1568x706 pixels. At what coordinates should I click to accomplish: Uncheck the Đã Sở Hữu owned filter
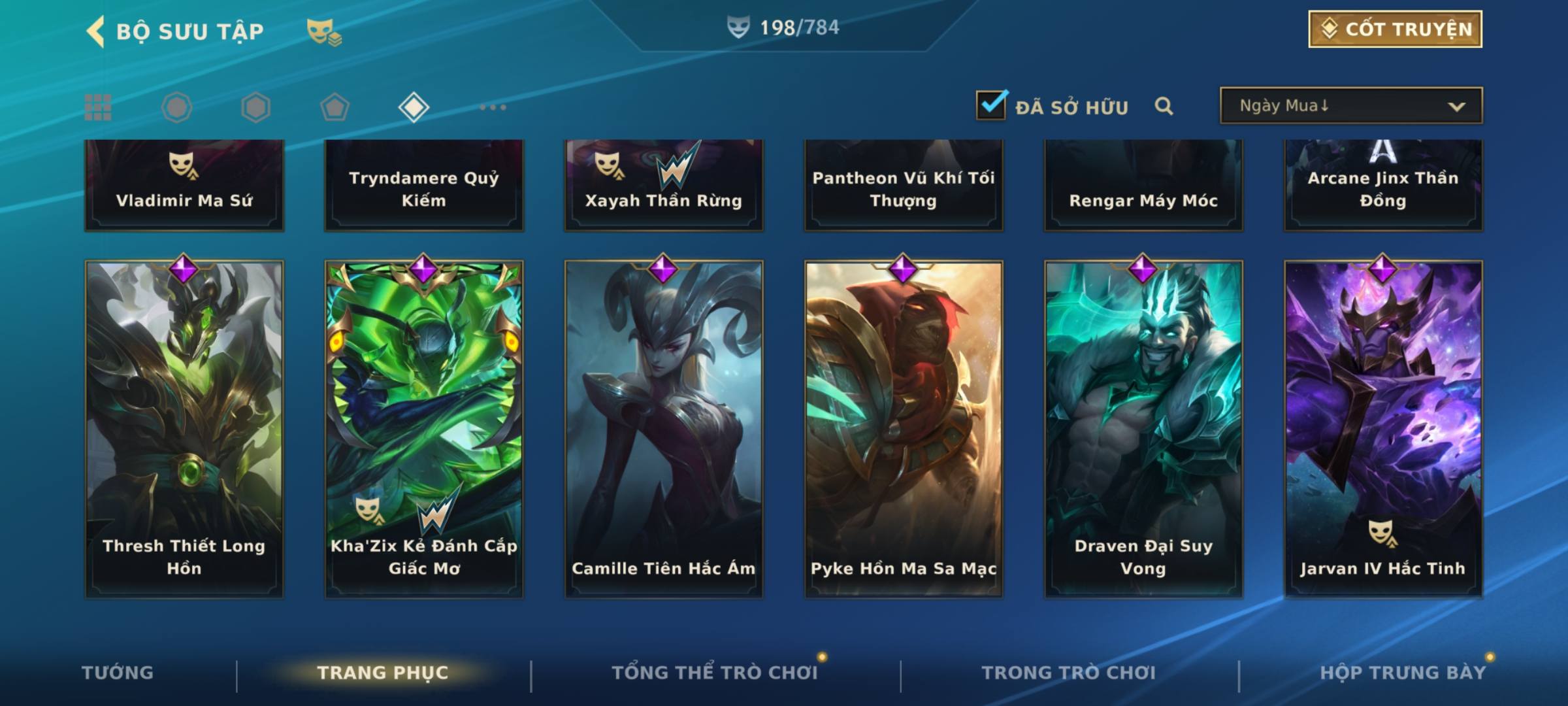click(x=991, y=105)
